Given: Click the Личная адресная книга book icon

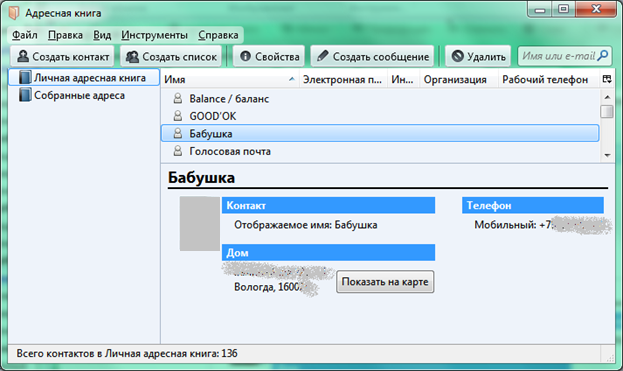Looking at the screenshot, I should (x=25, y=77).
